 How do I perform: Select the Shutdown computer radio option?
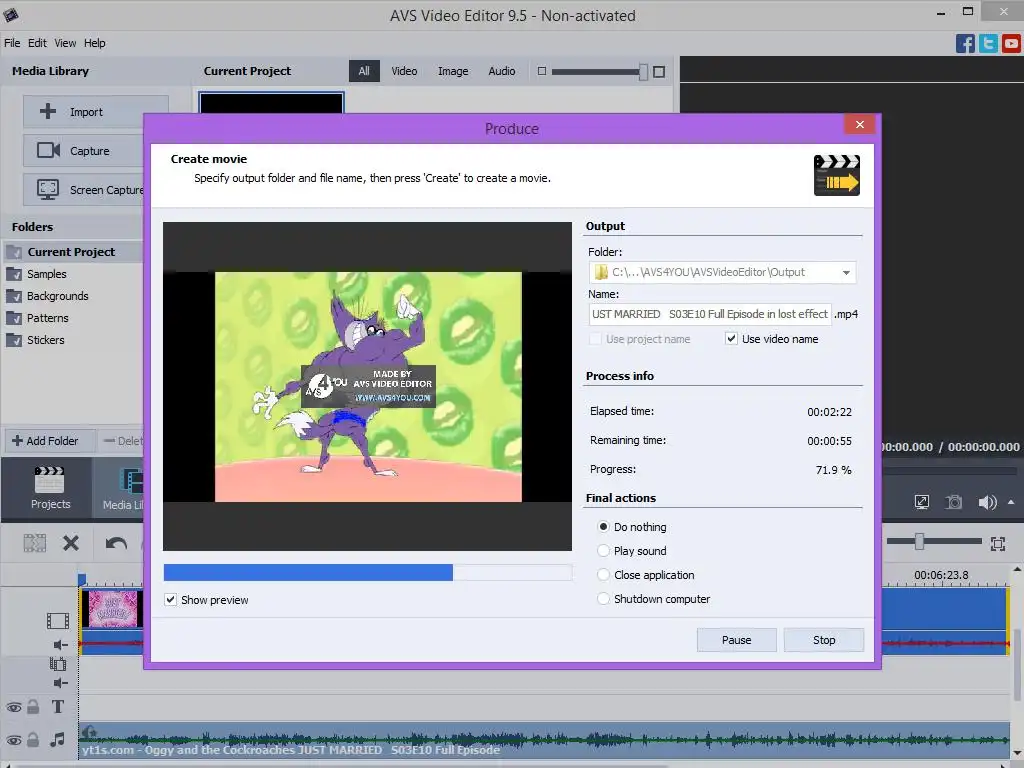pyautogui.click(x=603, y=599)
